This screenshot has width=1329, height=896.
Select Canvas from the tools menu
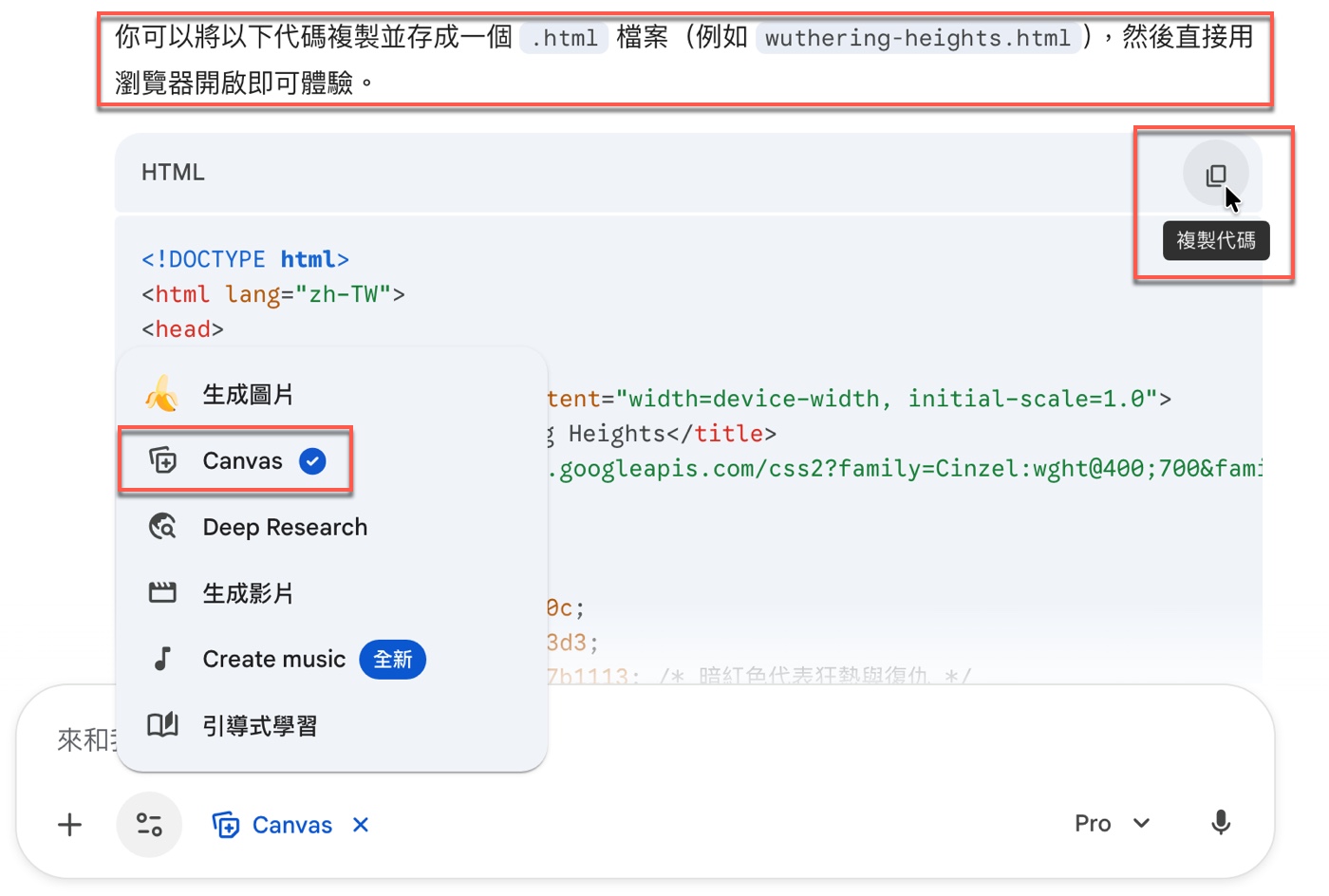point(241,460)
